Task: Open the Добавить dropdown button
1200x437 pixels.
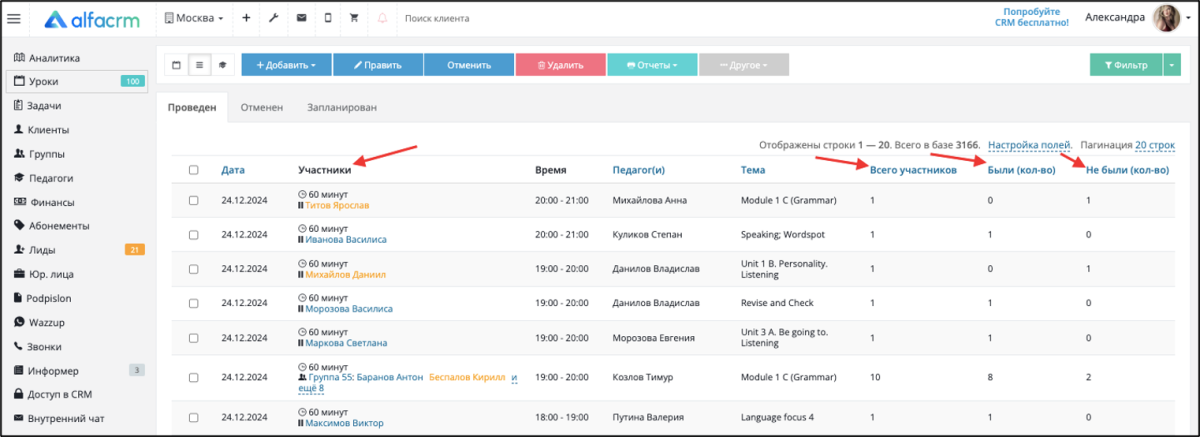Action: [x=286, y=65]
